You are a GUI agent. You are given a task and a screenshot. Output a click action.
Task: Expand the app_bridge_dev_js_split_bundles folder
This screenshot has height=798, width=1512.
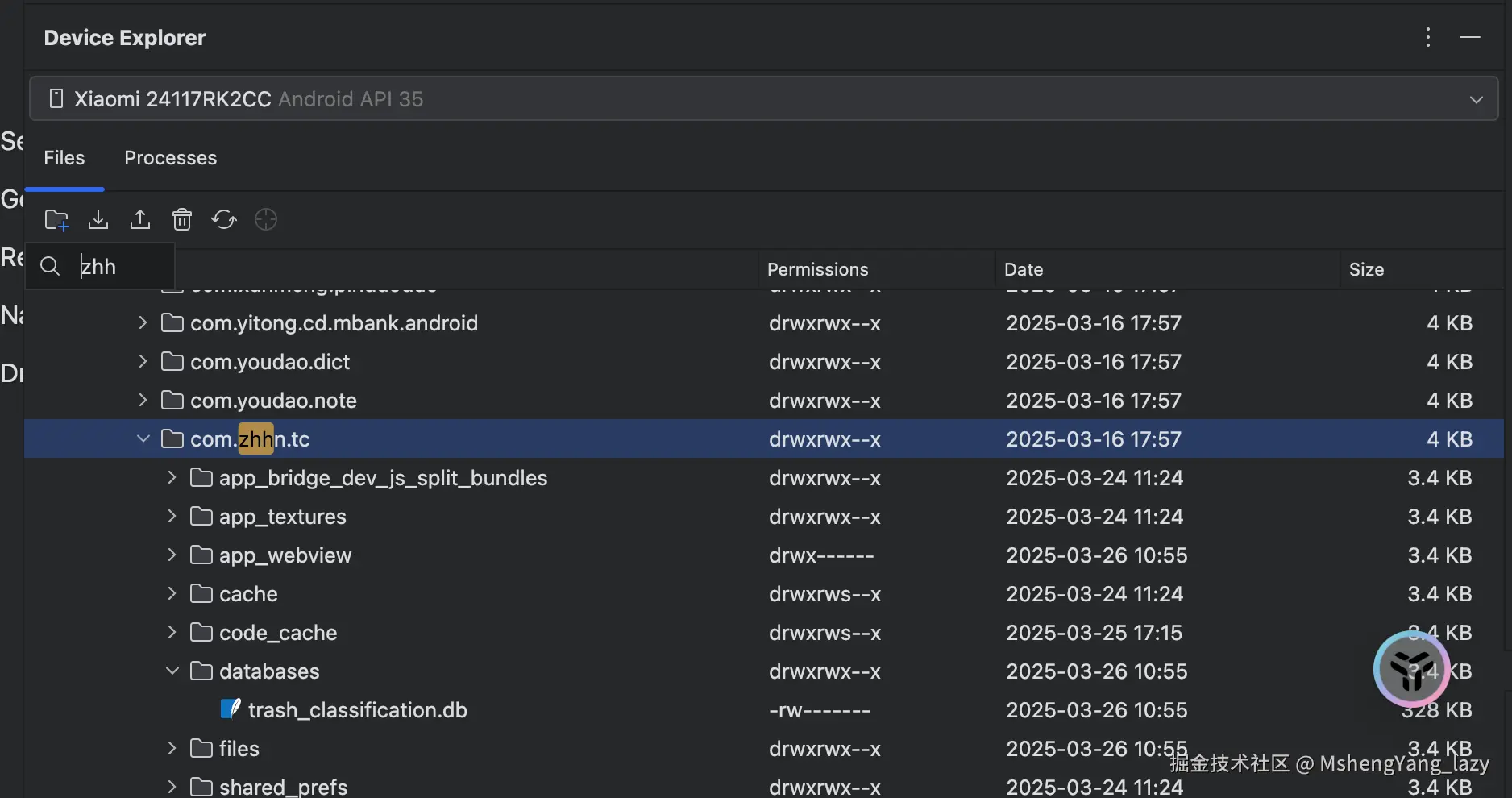(x=172, y=477)
